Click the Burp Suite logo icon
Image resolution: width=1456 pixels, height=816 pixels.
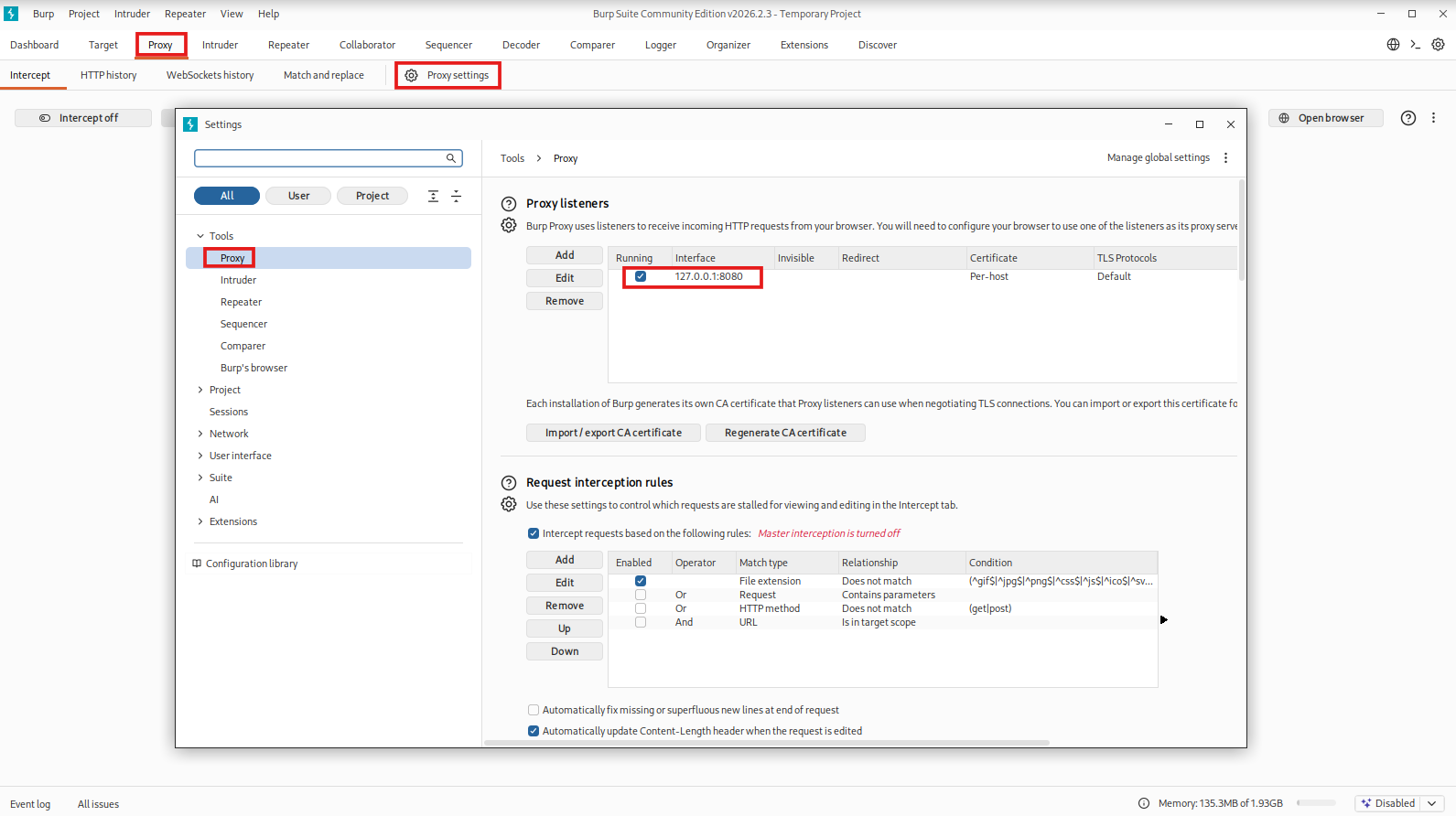coord(11,14)
